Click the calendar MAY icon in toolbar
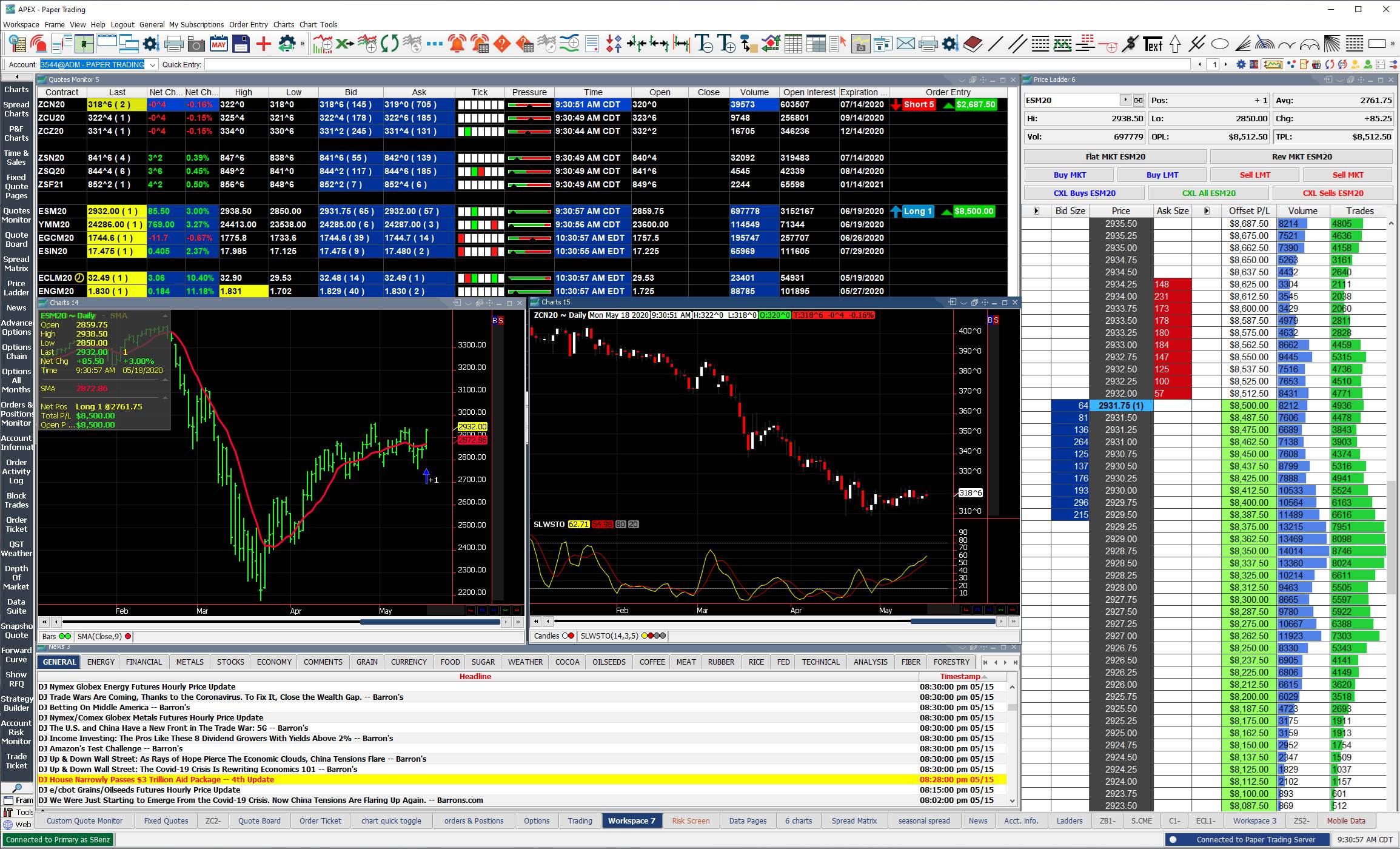The width and height of the screenshot is (1400, 849). pos(218,44)
